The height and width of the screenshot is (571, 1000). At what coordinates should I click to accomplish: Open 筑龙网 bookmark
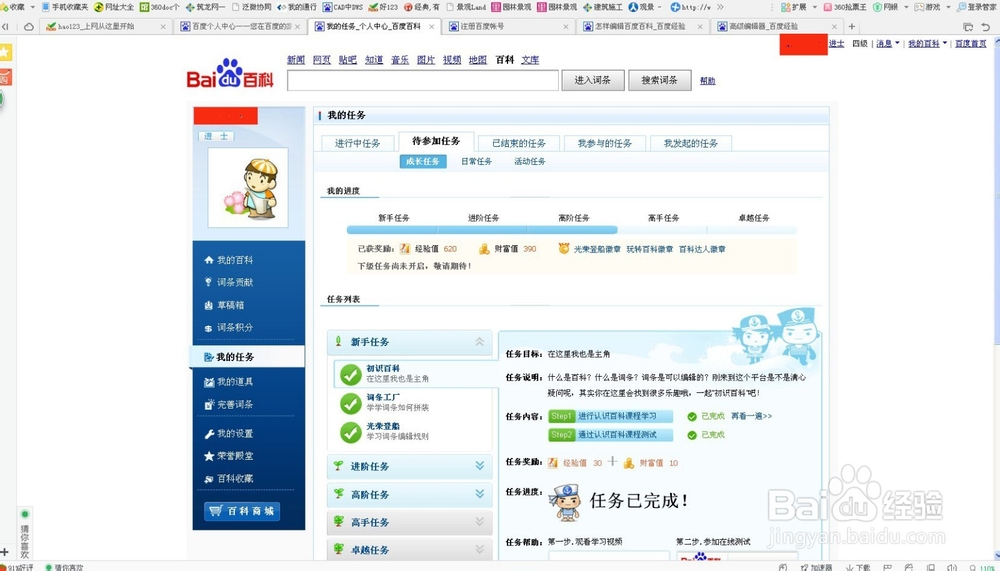pyautogui.click(x=205, y=7)
